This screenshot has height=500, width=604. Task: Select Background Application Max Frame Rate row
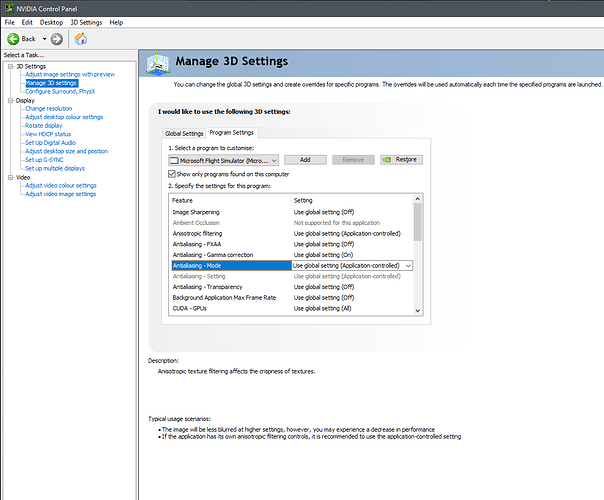tap(292, 298)
